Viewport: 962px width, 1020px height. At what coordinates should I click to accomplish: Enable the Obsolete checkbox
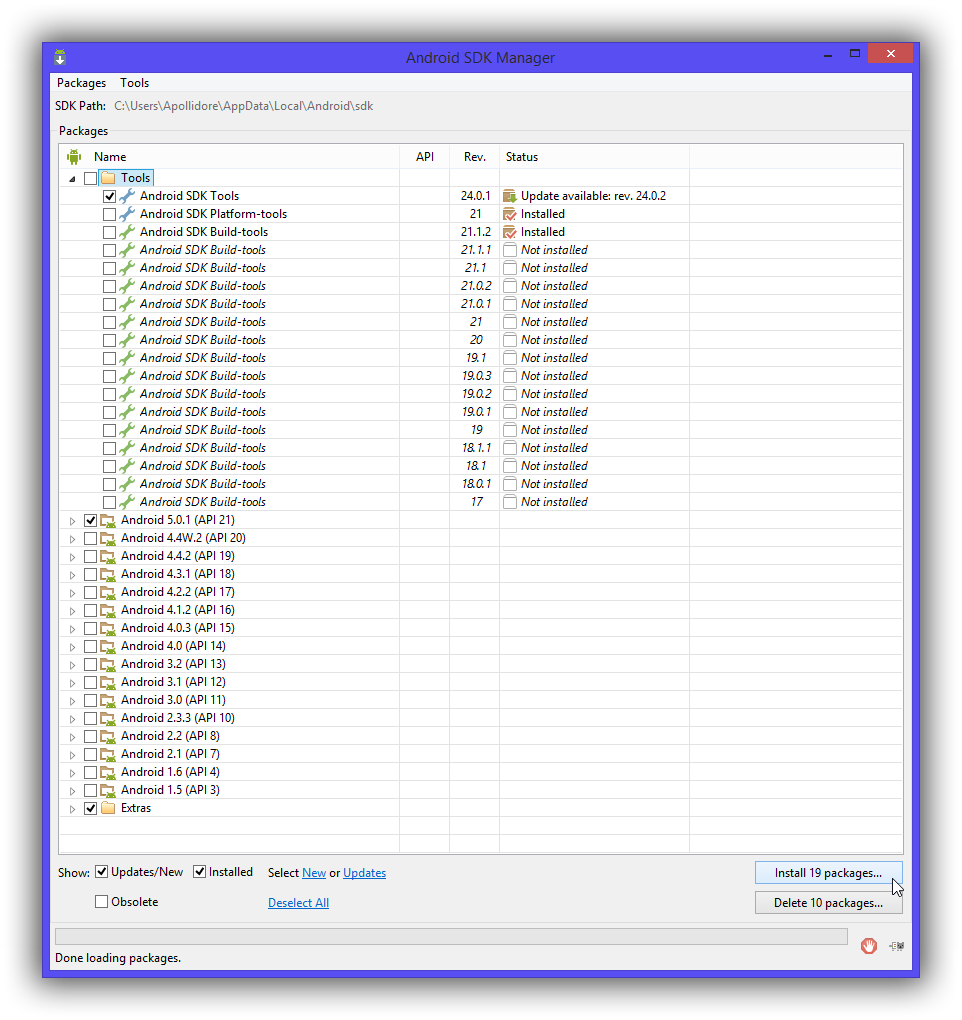101,902
